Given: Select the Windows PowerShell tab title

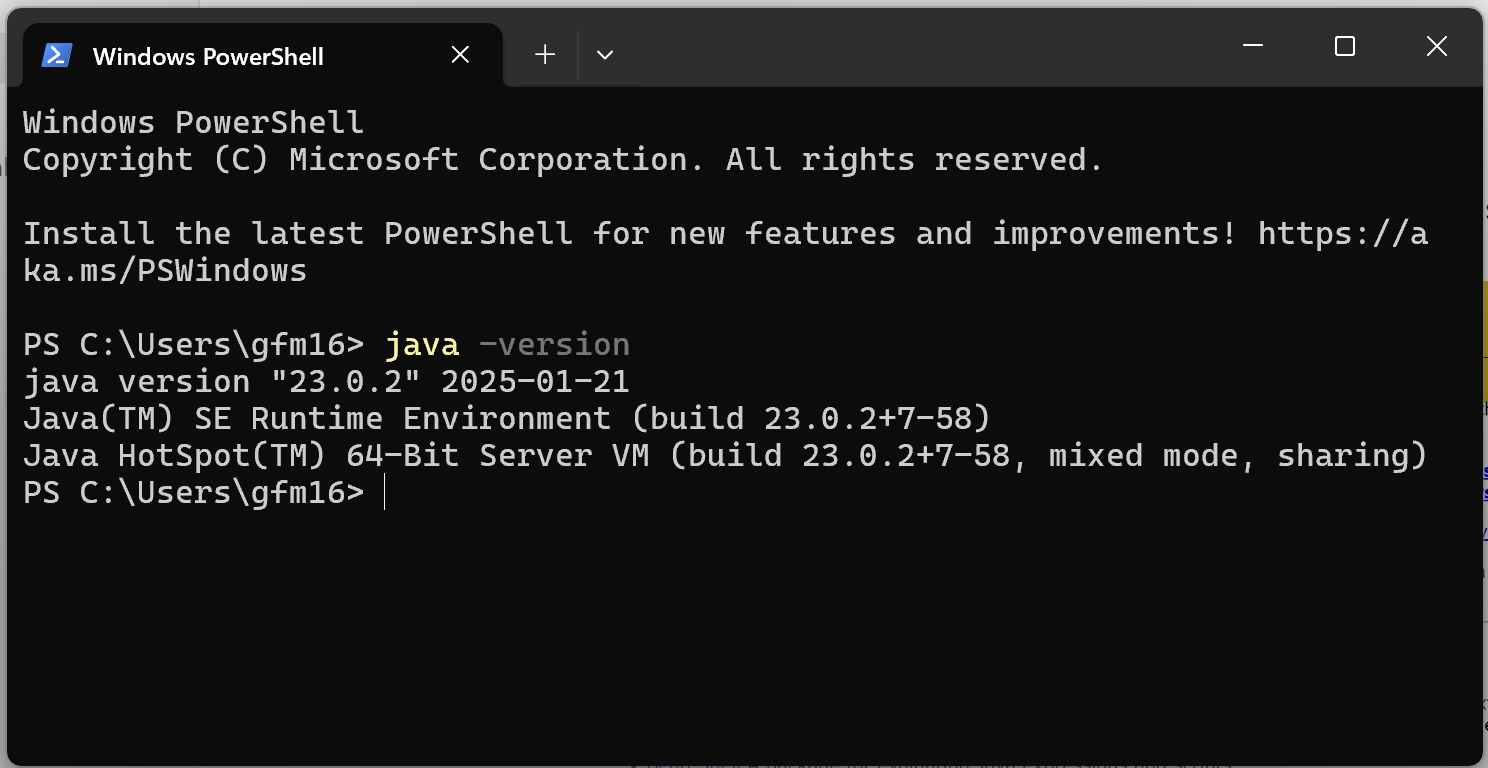Looking at the screenshot, I should click(208, 57).
